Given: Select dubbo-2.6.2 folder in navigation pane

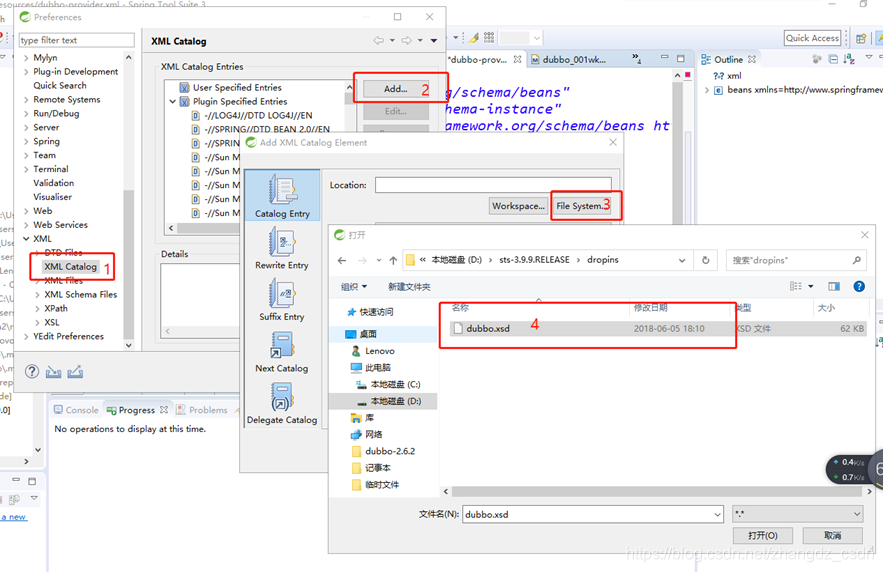Looking at the screenshot, I should (x=390, y=451).
